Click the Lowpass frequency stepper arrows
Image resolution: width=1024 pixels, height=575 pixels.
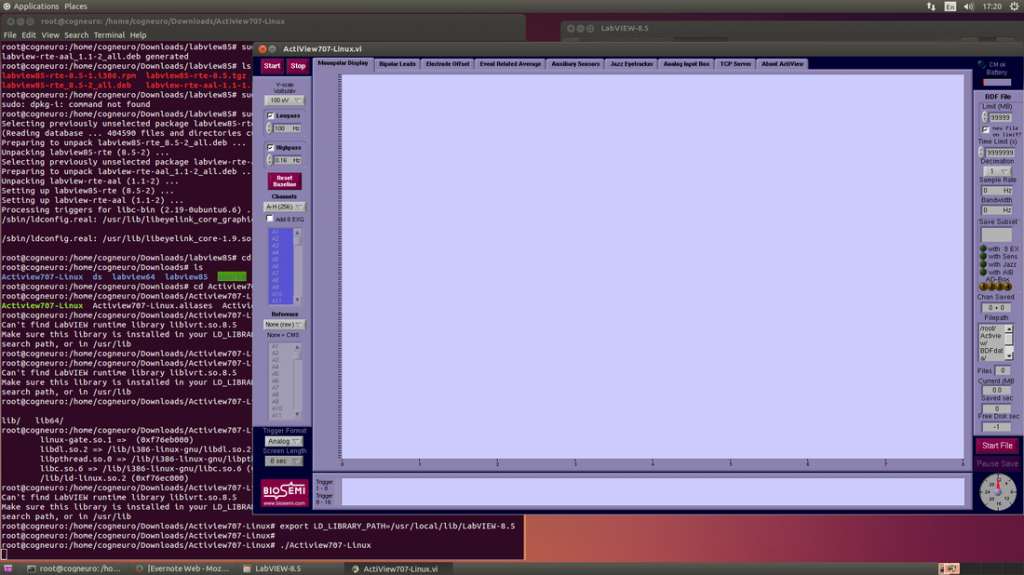268,128
